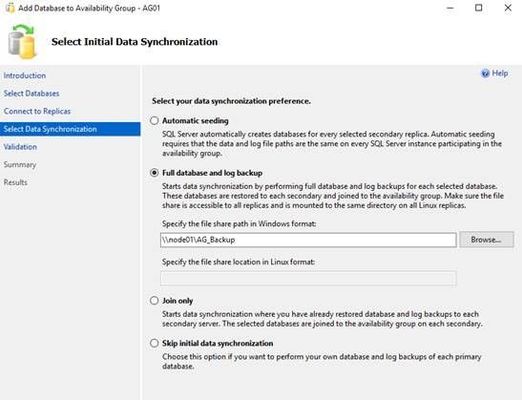Click 'Specify the file share path in Windows format' label

pyautogui.click(x=239, y=224)
